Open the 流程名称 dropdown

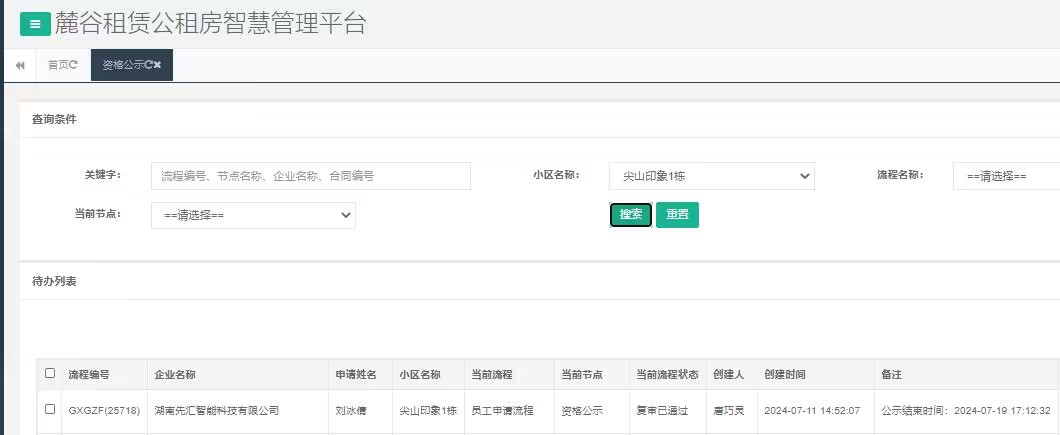tap(1005, 176)
